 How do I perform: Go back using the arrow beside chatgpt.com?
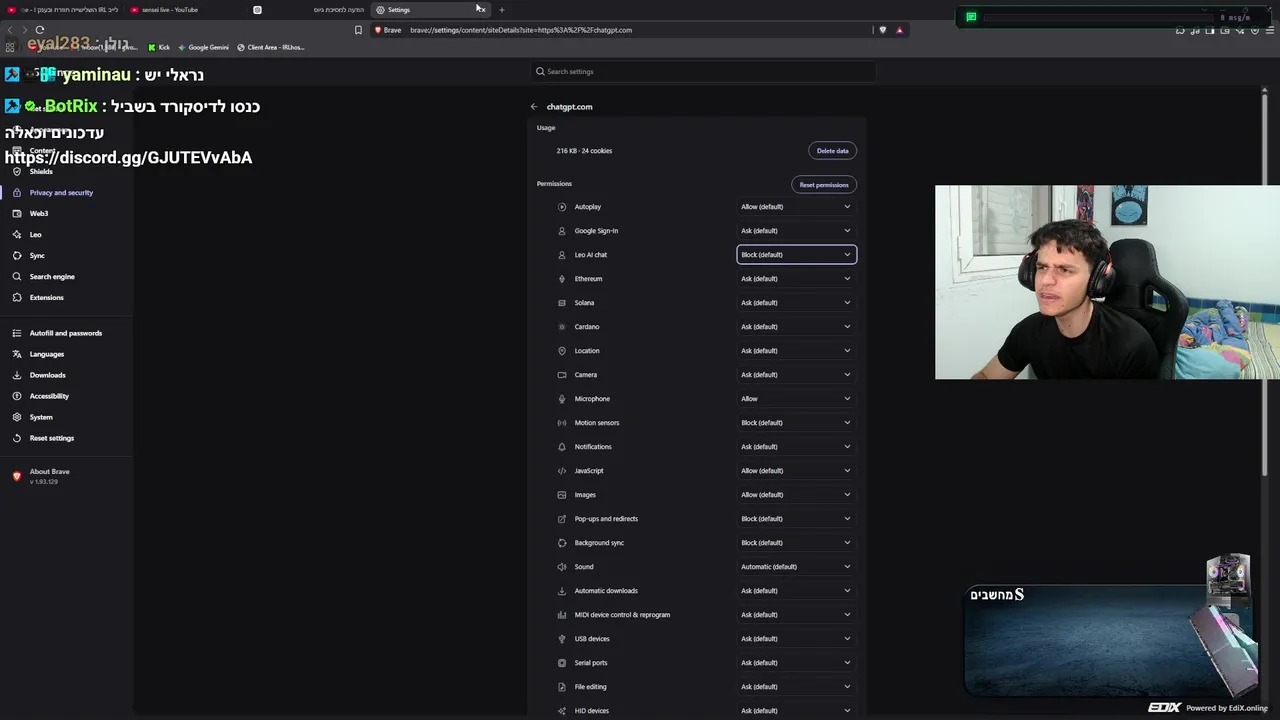[534, 107]
